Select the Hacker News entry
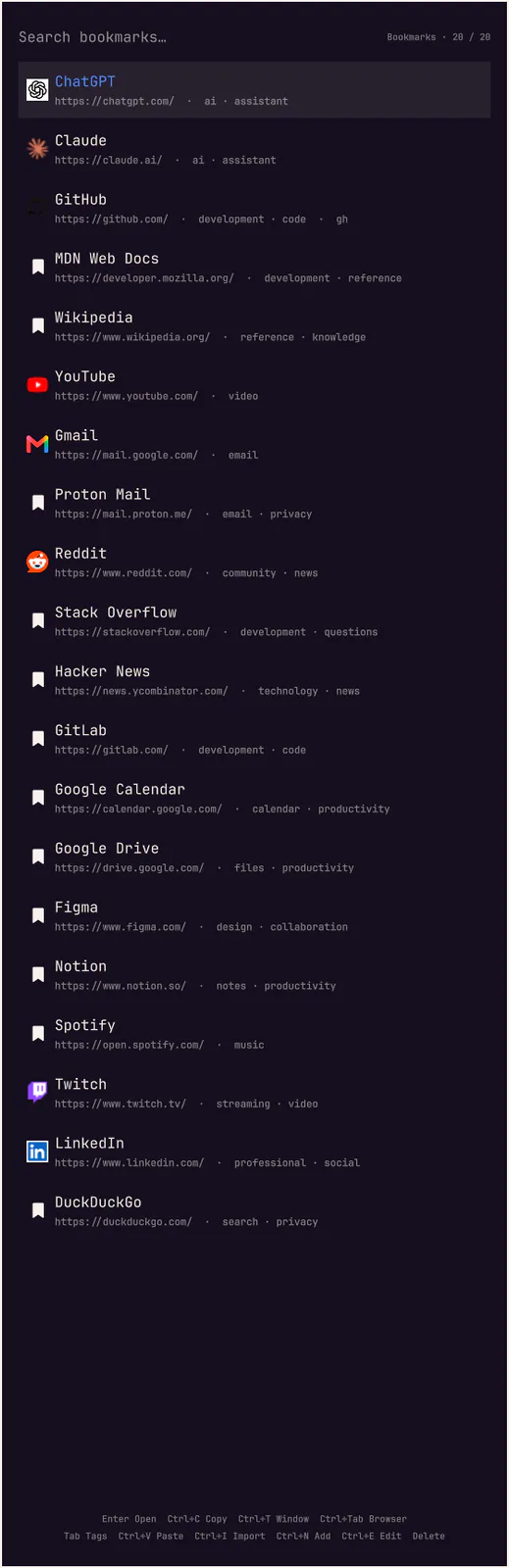 tap(254, 679)
